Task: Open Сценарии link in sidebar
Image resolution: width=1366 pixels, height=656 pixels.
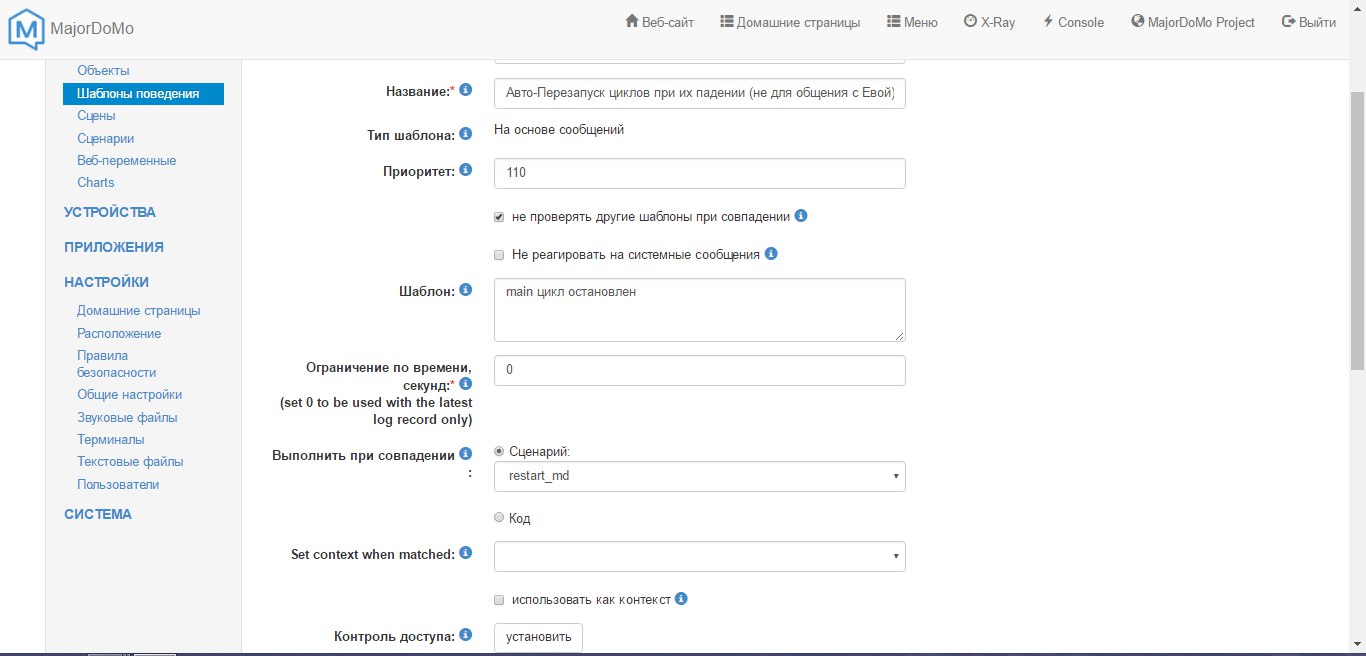Action: click(105, 138)
